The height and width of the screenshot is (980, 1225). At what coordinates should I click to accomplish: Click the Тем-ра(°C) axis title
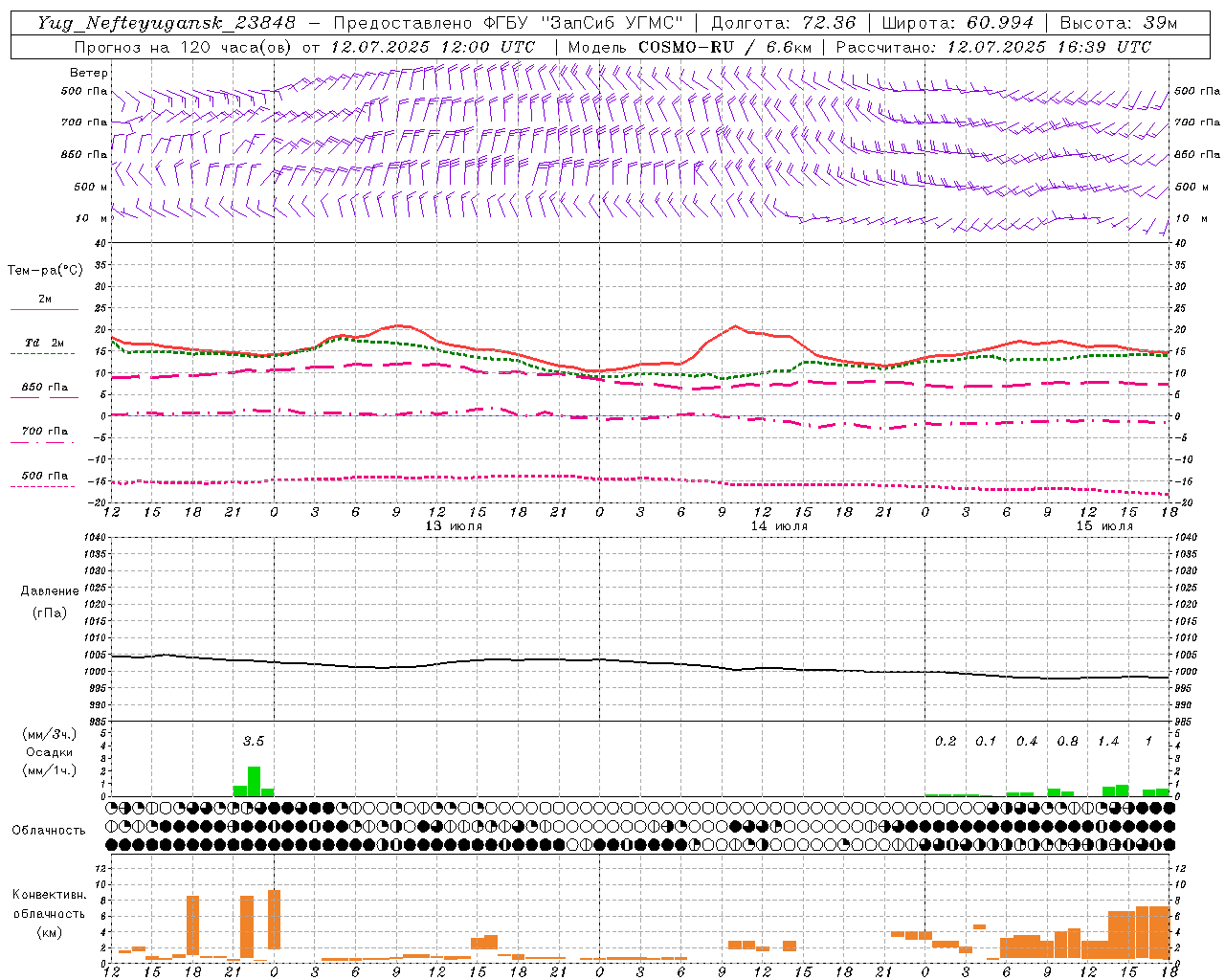[45, 271]
